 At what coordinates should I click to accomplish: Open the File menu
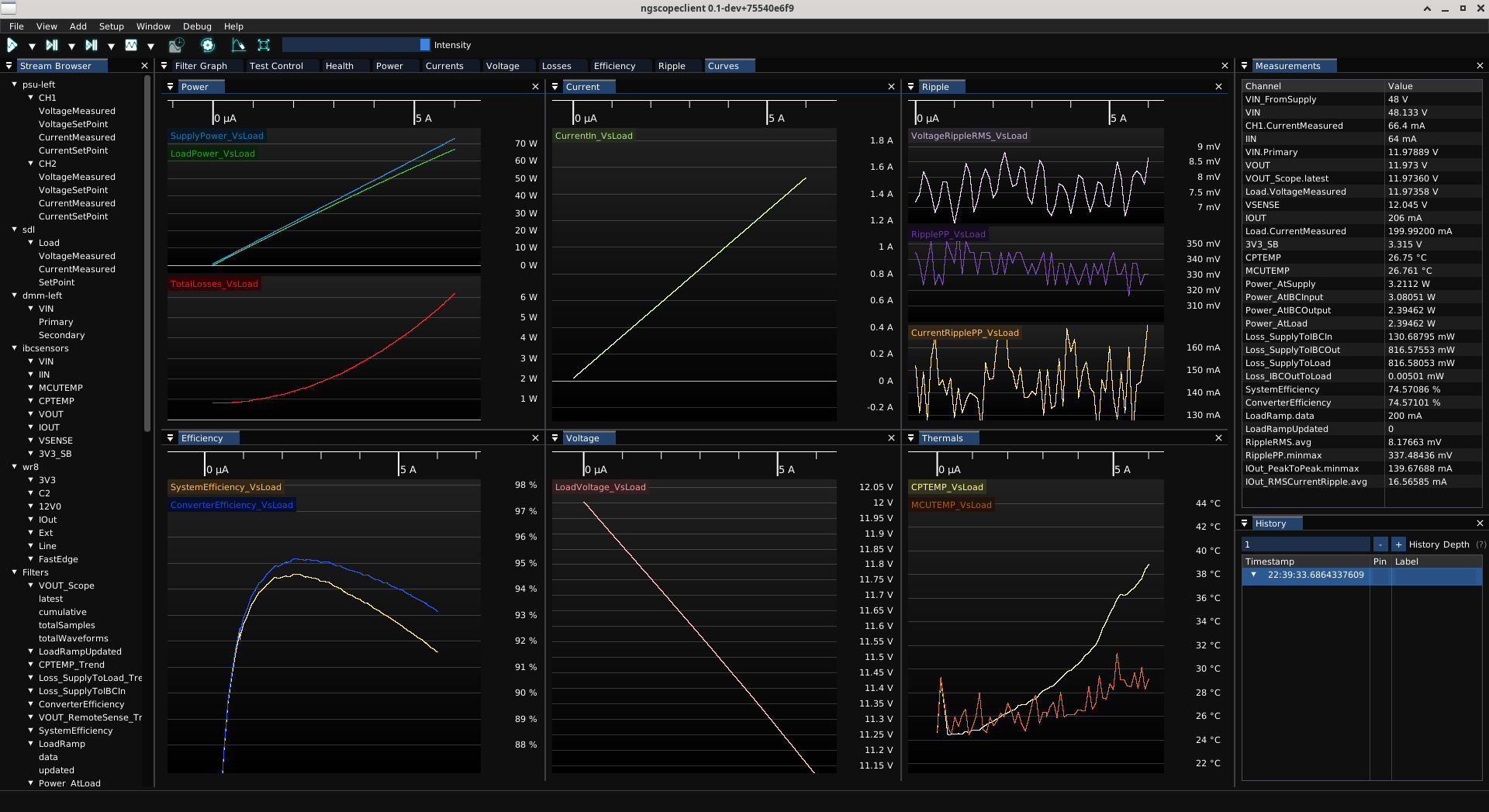tap(16, 26)
